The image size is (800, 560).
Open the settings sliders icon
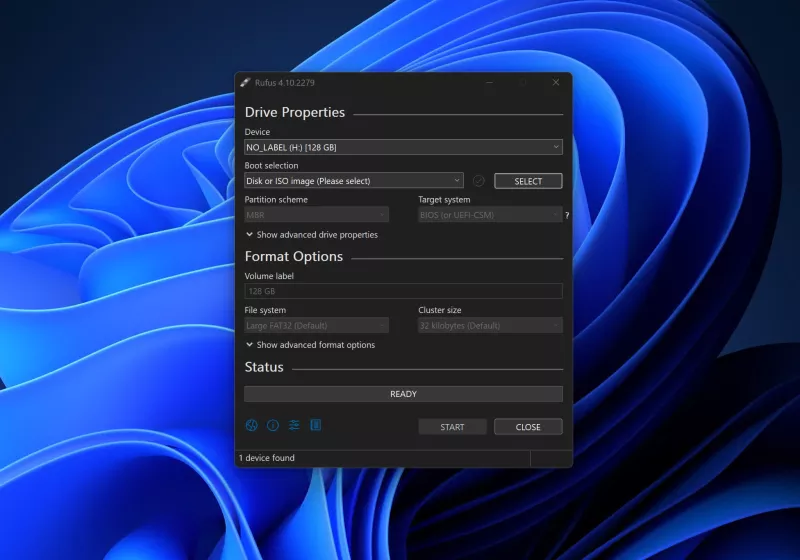[294, 425]
